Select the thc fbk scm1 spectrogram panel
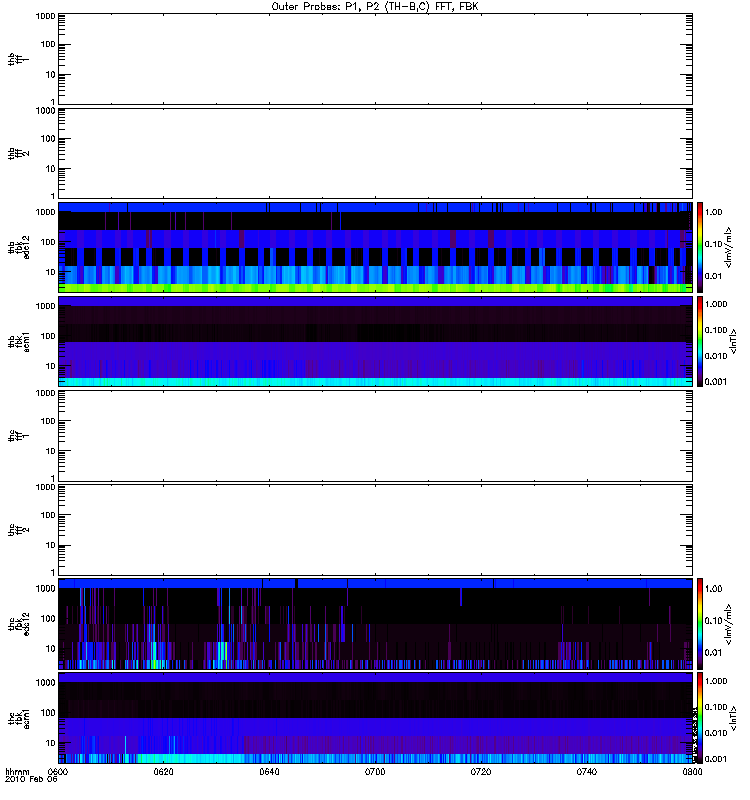The width and height of the screenshot is (750, 800). click(x=376, y=718)
